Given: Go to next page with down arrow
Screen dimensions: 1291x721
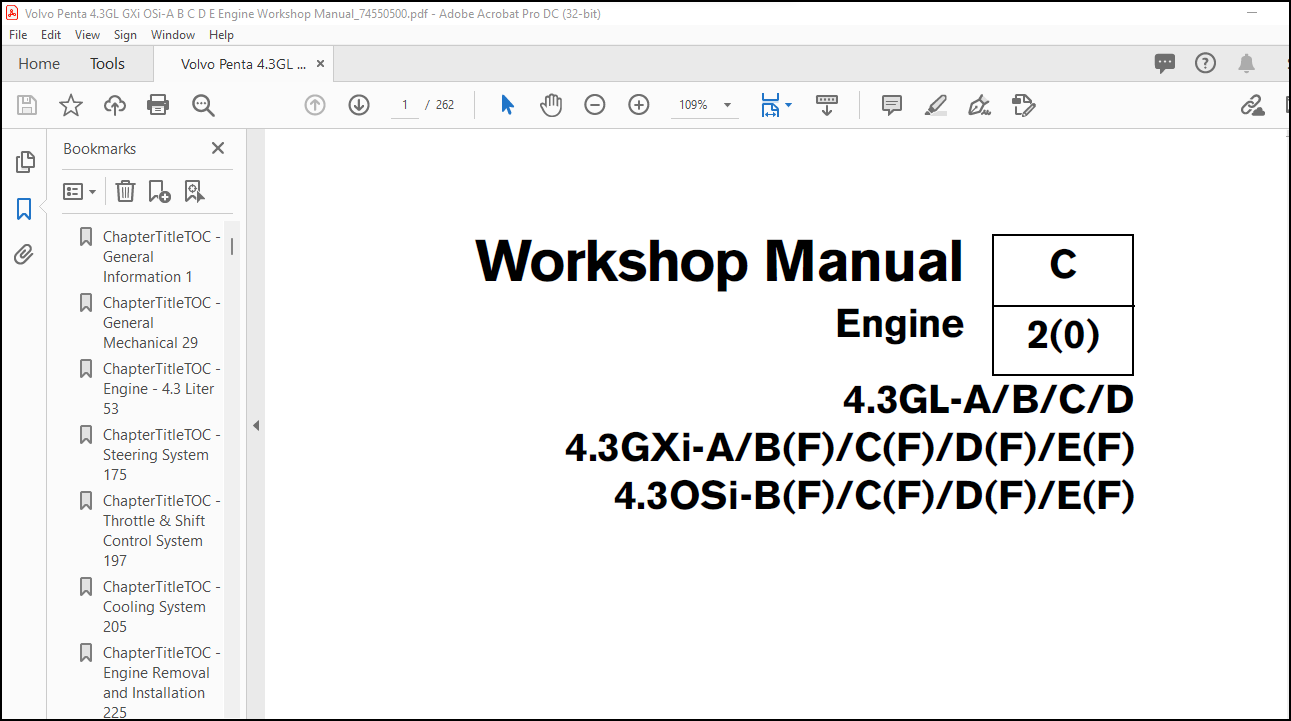Looking at the screenshot, I should coord(359,105).
